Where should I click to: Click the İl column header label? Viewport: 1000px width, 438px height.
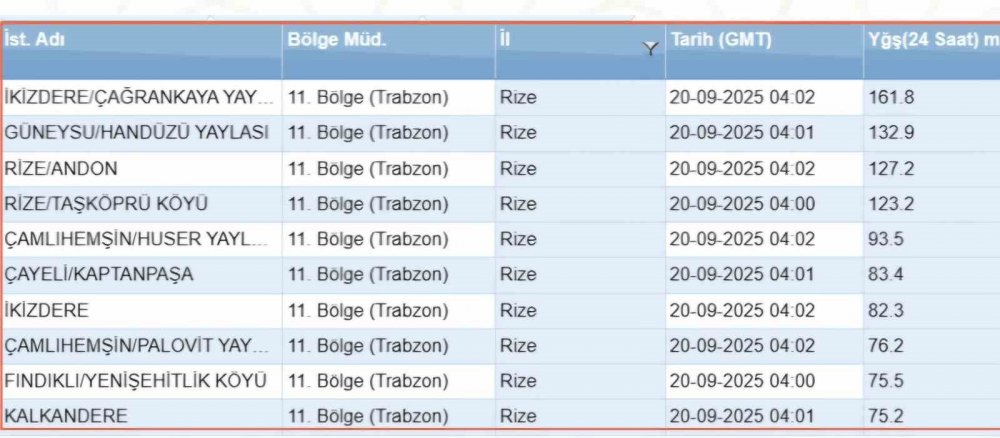click(504, 41)
